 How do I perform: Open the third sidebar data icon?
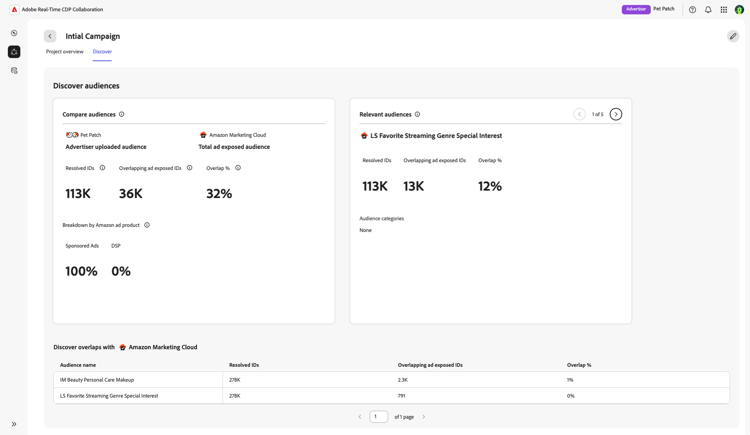tap(14, 70)
